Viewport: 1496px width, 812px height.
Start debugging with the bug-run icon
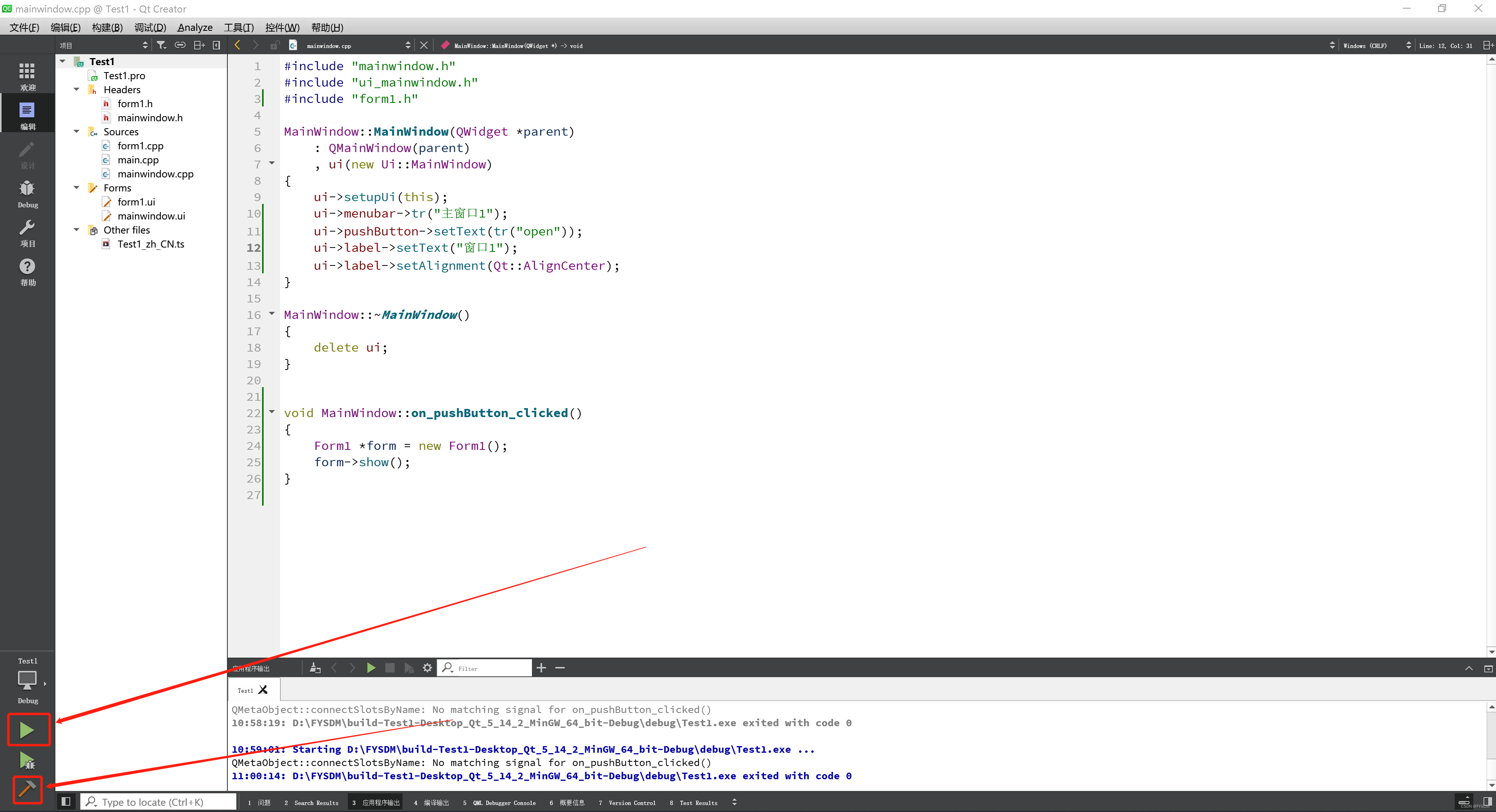(27, 760)
